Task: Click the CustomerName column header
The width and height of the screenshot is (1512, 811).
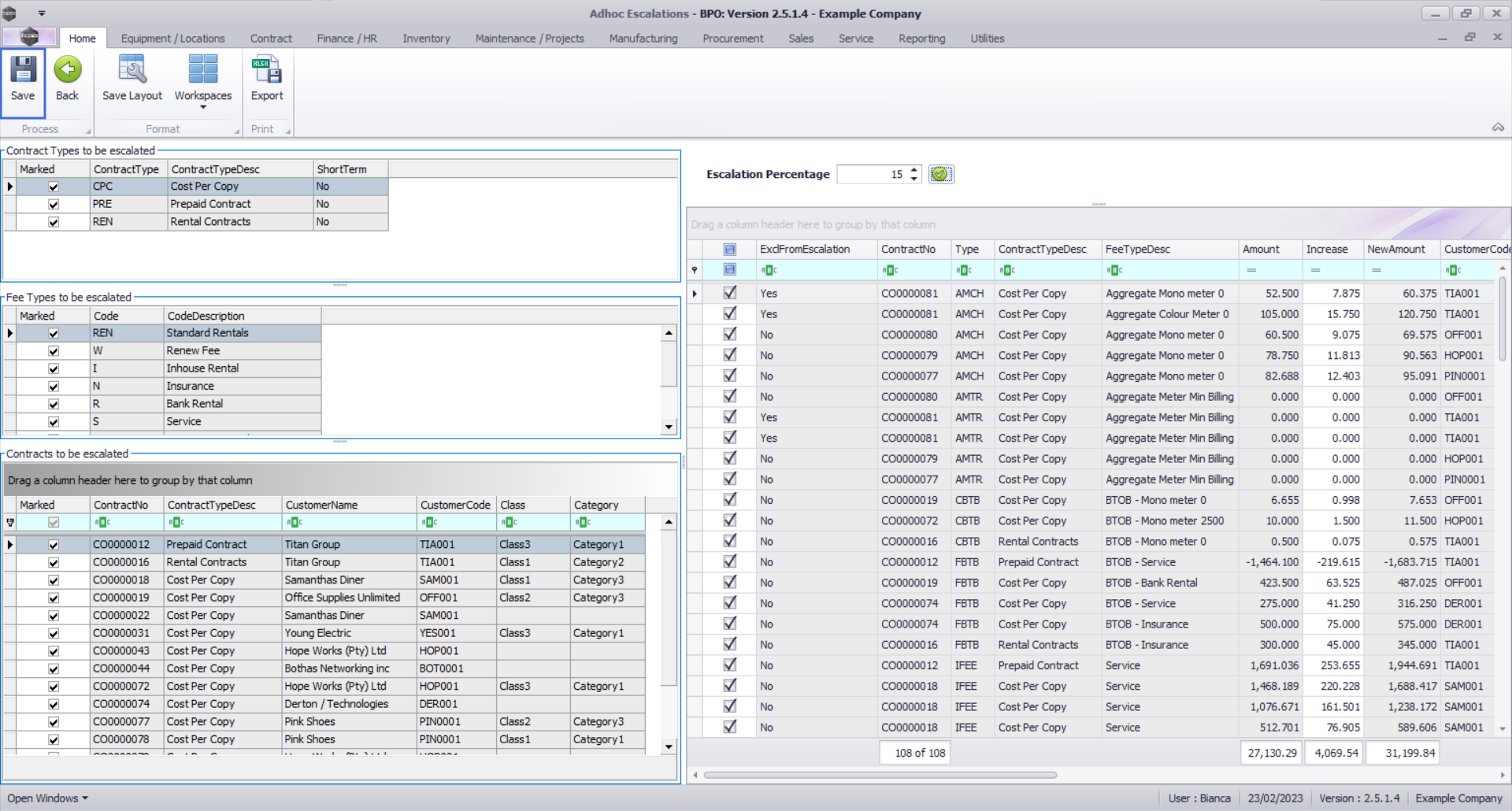Action: coord(321,505)
